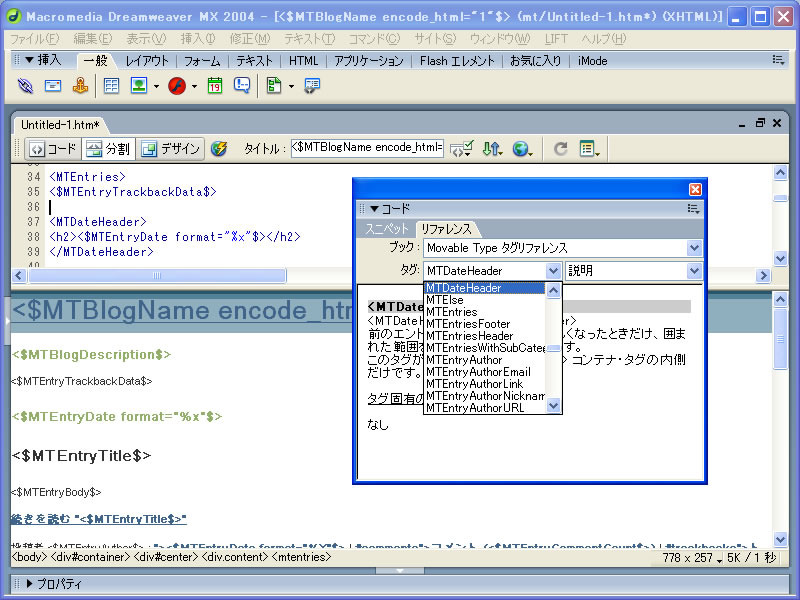Open the Tag Chooser icon
This screenshot has width=800, height=600.
(312, 86)
